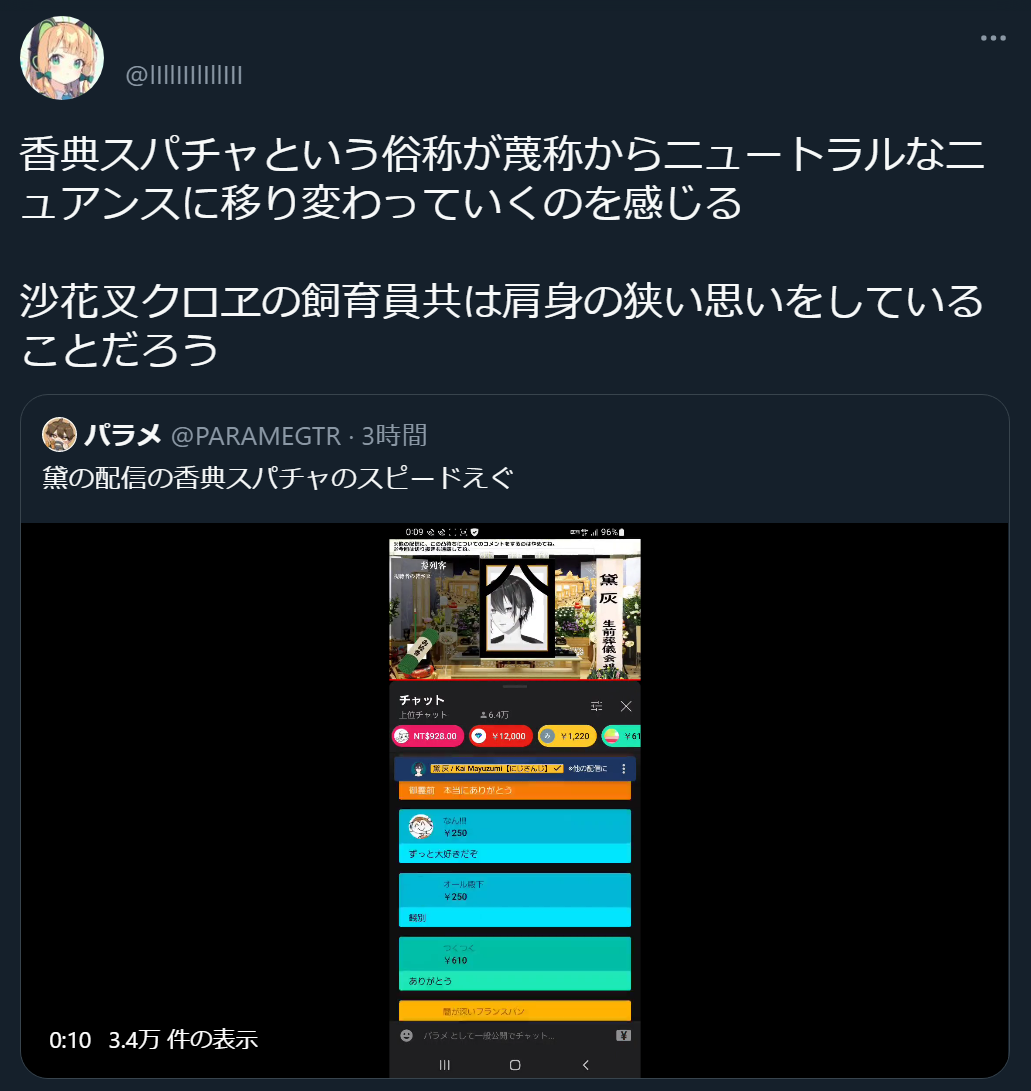Open the tweet author's avatar
The width and height of the screenshot is (1031, 1091).
tap(62, 58)
